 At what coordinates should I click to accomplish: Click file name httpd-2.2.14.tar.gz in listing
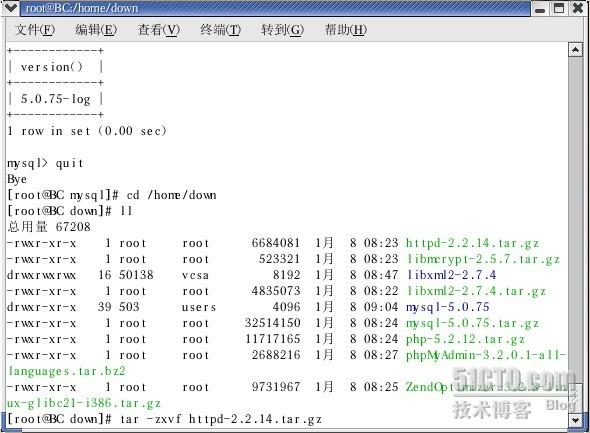pos(472,243)
